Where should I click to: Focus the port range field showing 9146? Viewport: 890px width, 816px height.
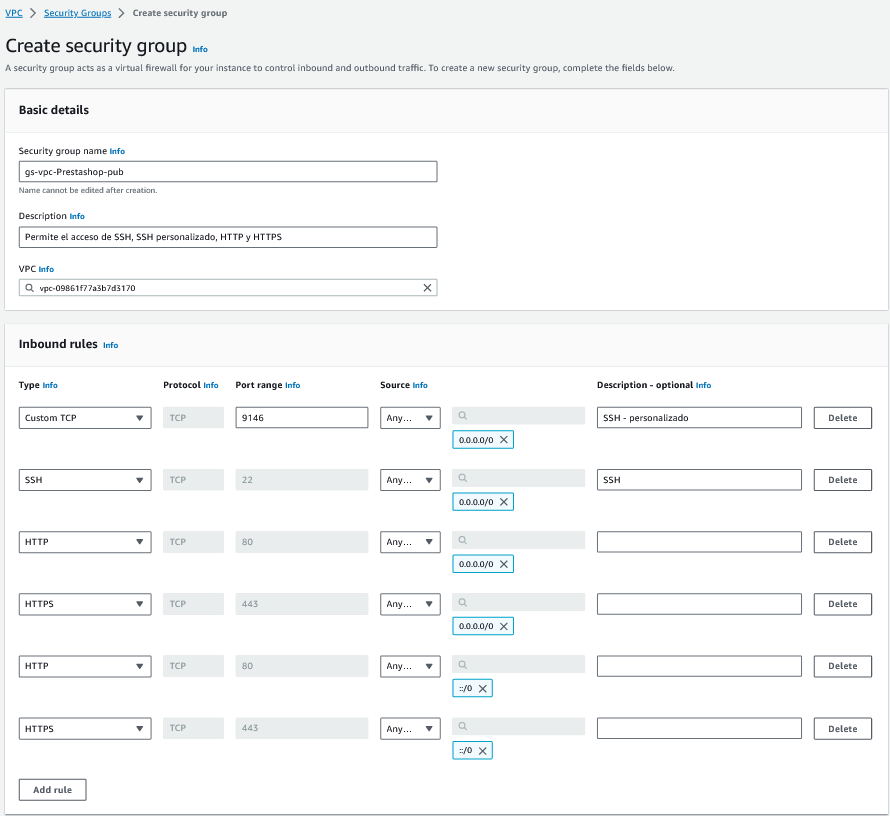pos(301,418)
